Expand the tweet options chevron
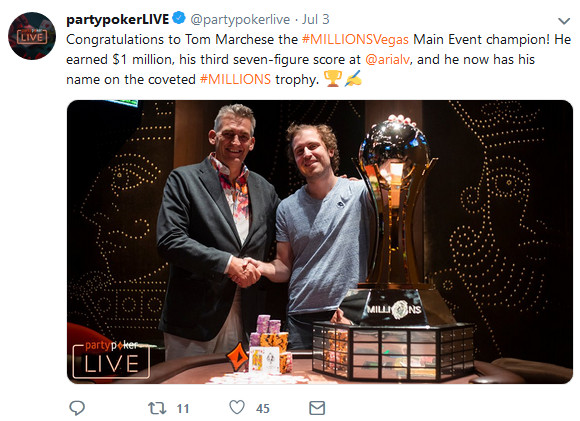The height and width of the screenshot is (421, 580). 564,21
